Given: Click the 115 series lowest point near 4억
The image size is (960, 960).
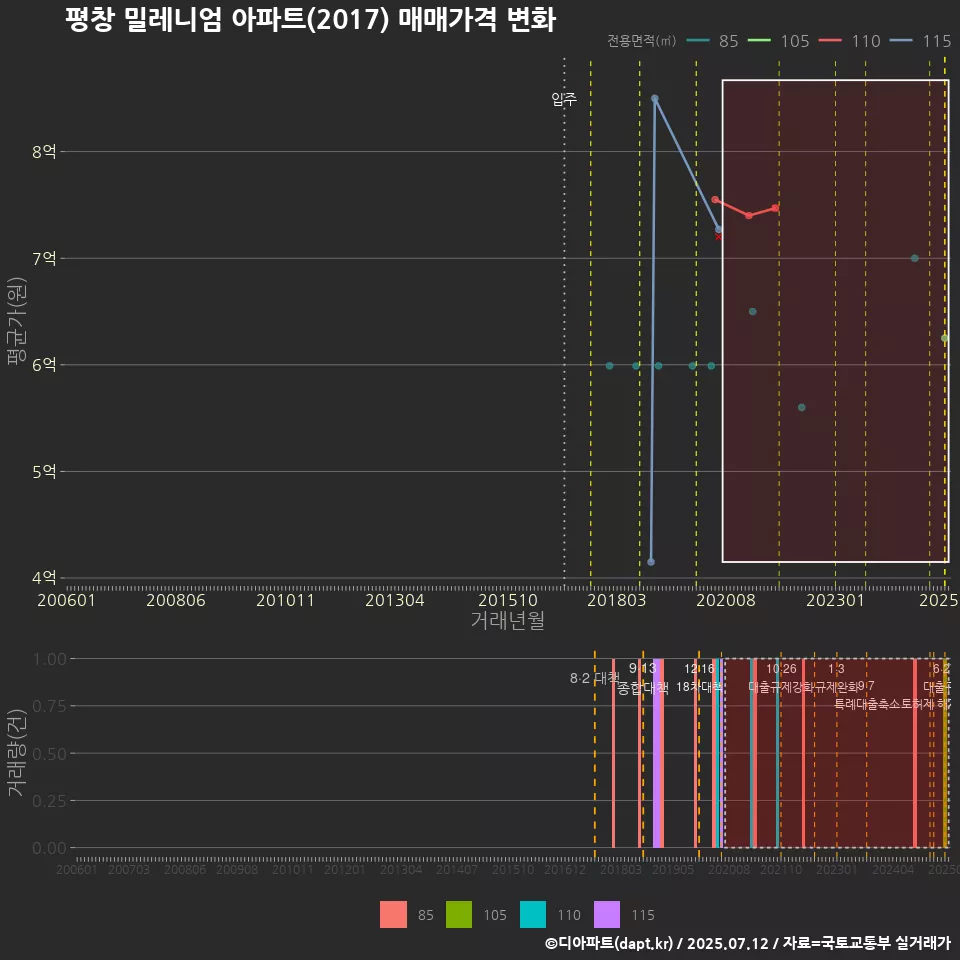Looking at the screenshot, I should (651, 561).
